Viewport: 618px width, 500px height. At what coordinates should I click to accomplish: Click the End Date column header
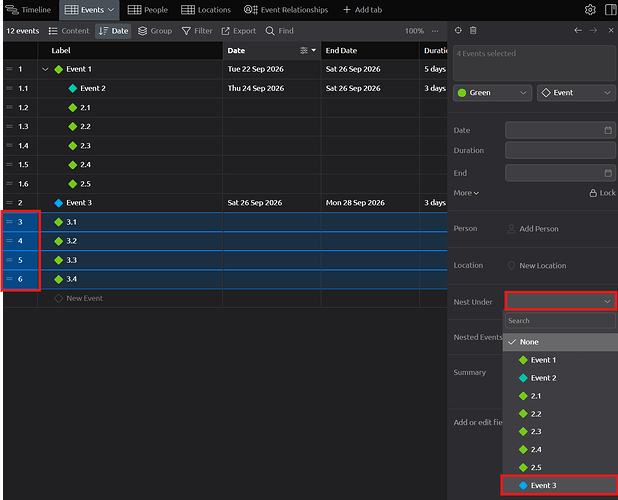pos(370,50)
